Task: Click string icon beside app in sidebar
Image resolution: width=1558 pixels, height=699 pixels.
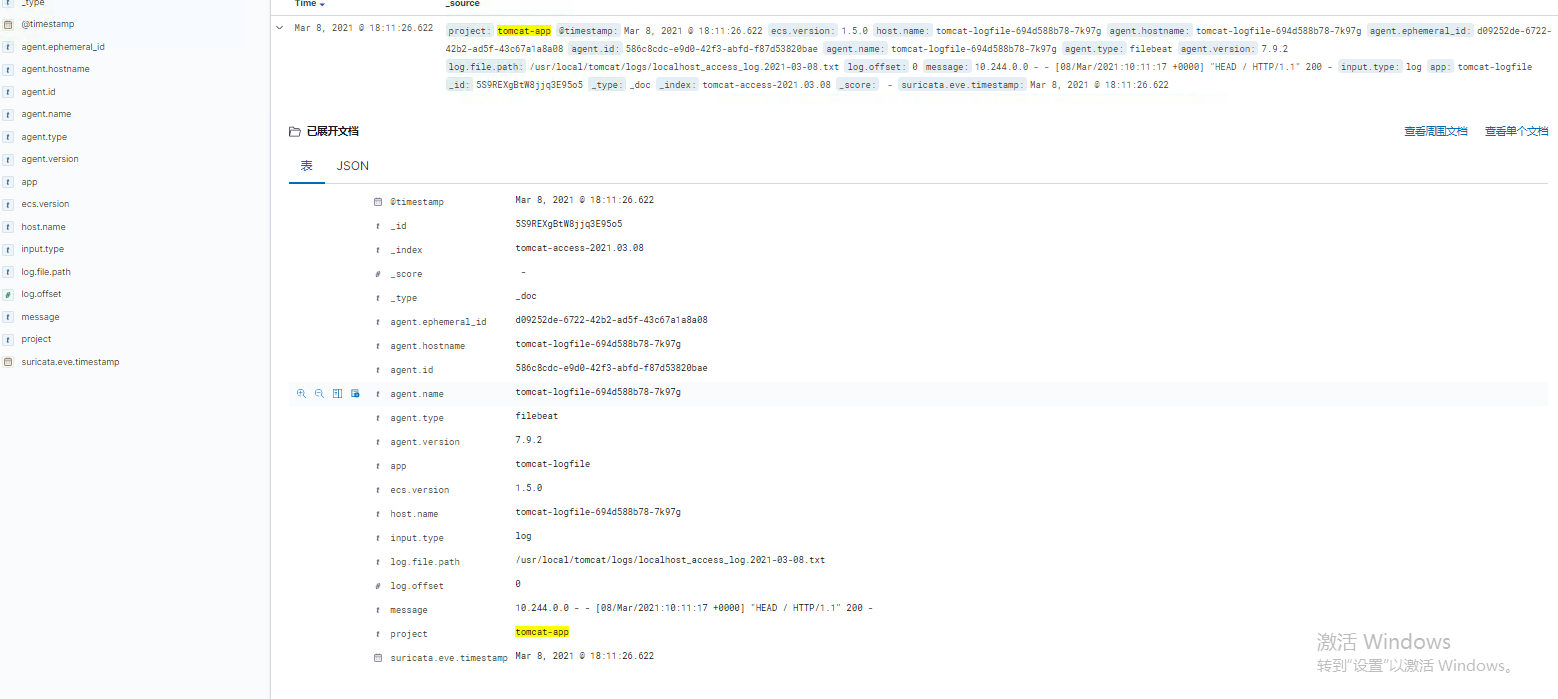Action: point(8,182)
